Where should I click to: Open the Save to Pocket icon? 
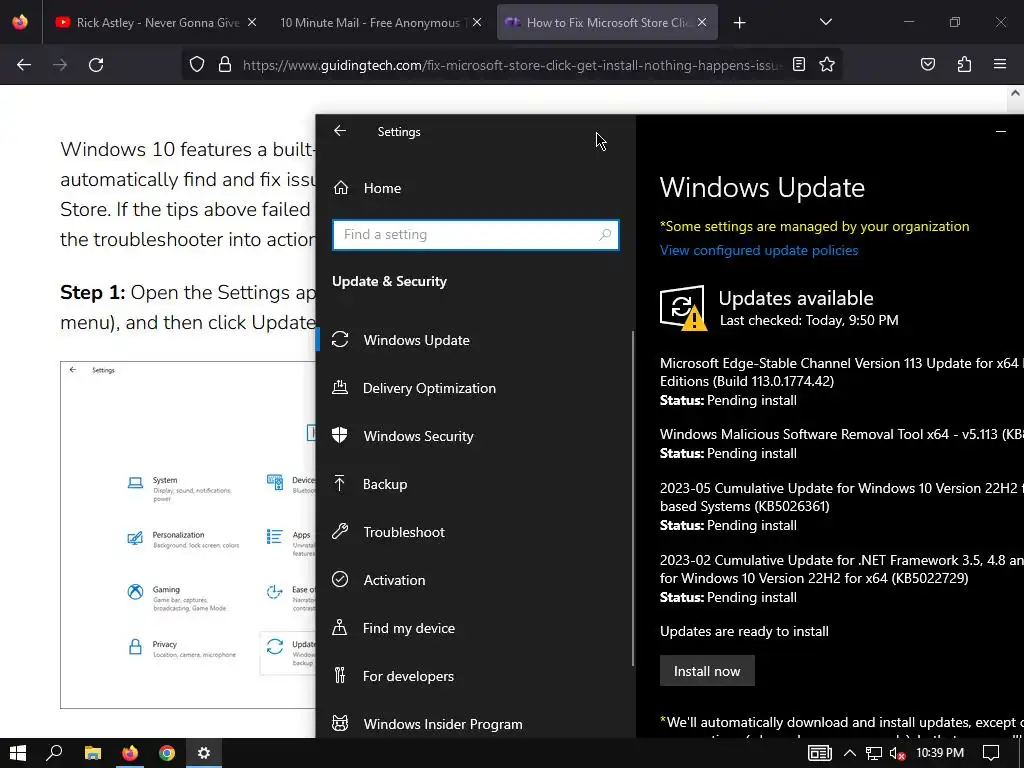[x=928, y=65]
